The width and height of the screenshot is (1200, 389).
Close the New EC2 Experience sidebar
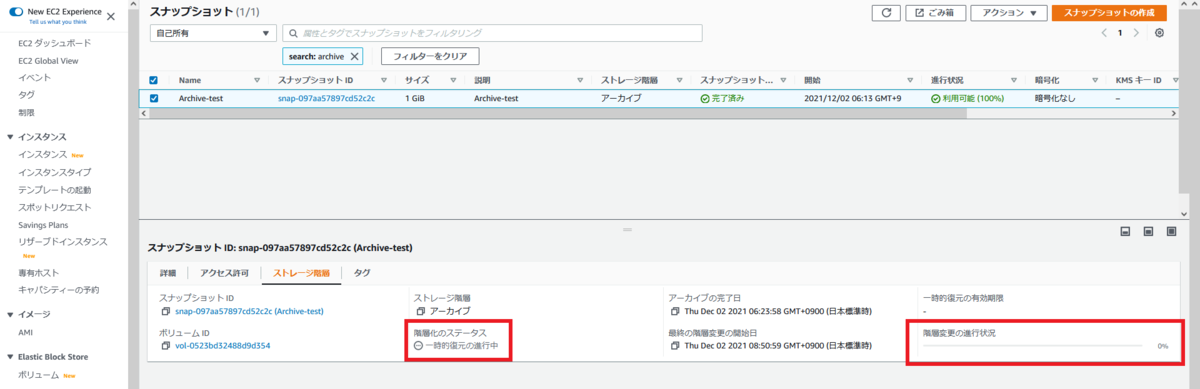111,17
